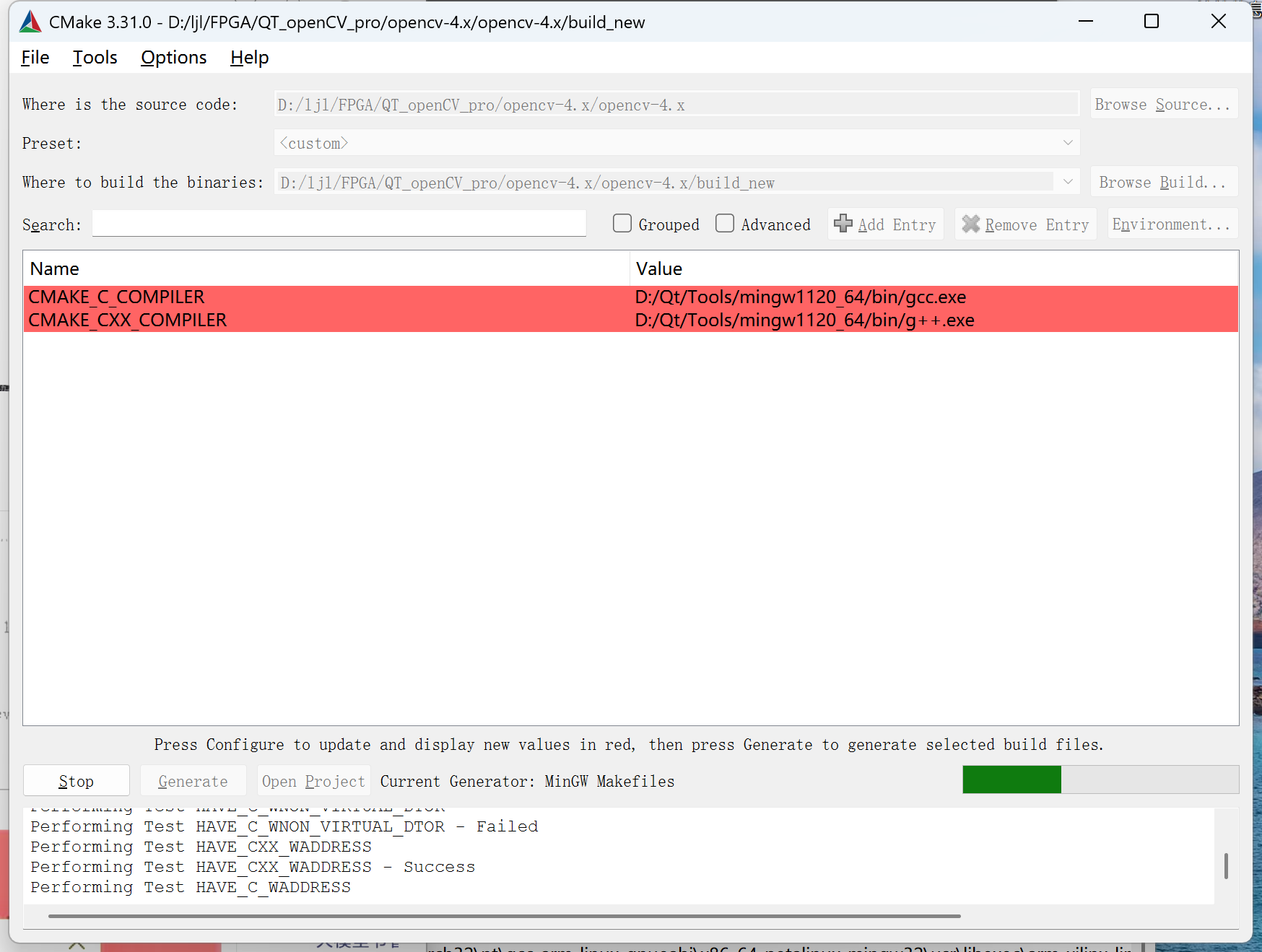The height and width of the screenshot is (952, 1262).
Task: Click the HAVE_C_WNON_VIRTUAL_DTOR - Failed log line
Action: (x=284, y=826)
